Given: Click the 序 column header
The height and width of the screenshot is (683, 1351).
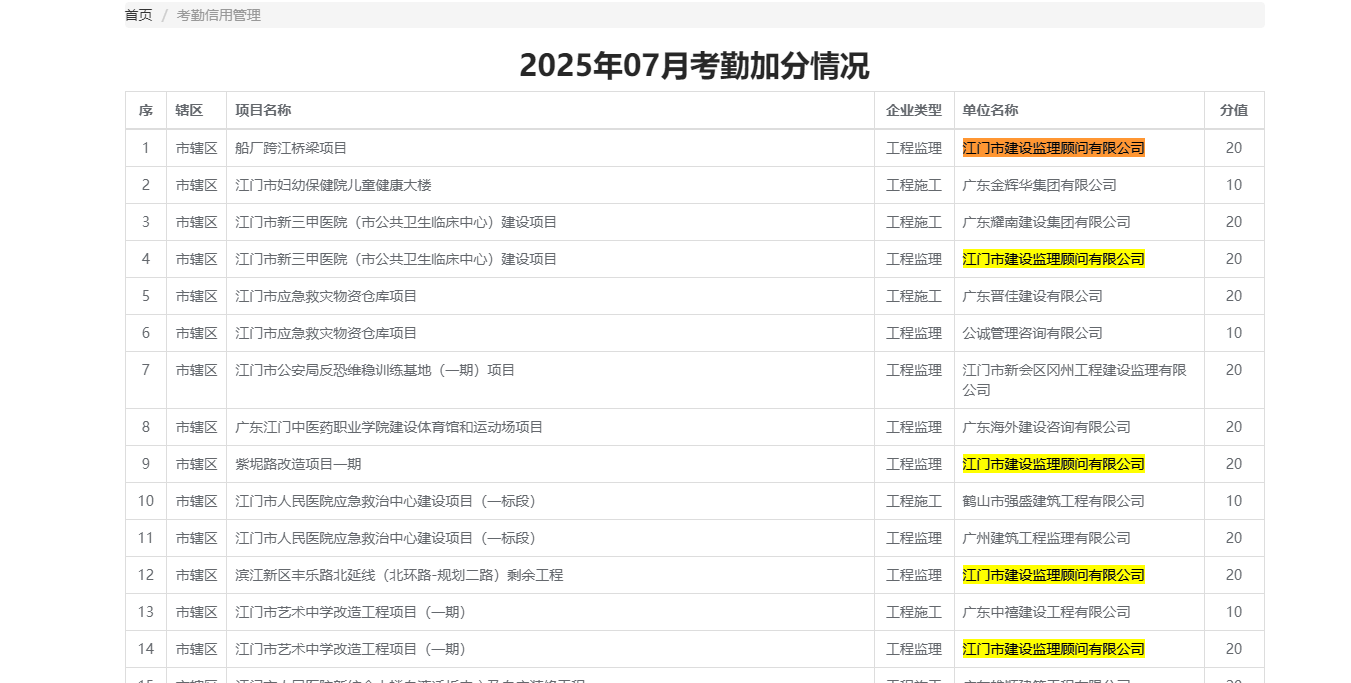Looking at the screenshot, I should 145,110.
